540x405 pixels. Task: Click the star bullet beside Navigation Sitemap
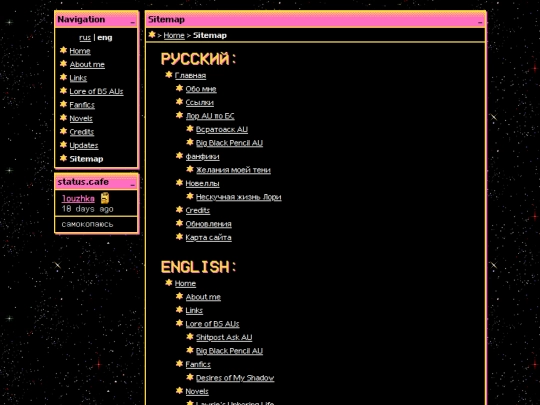coord(63,158)
